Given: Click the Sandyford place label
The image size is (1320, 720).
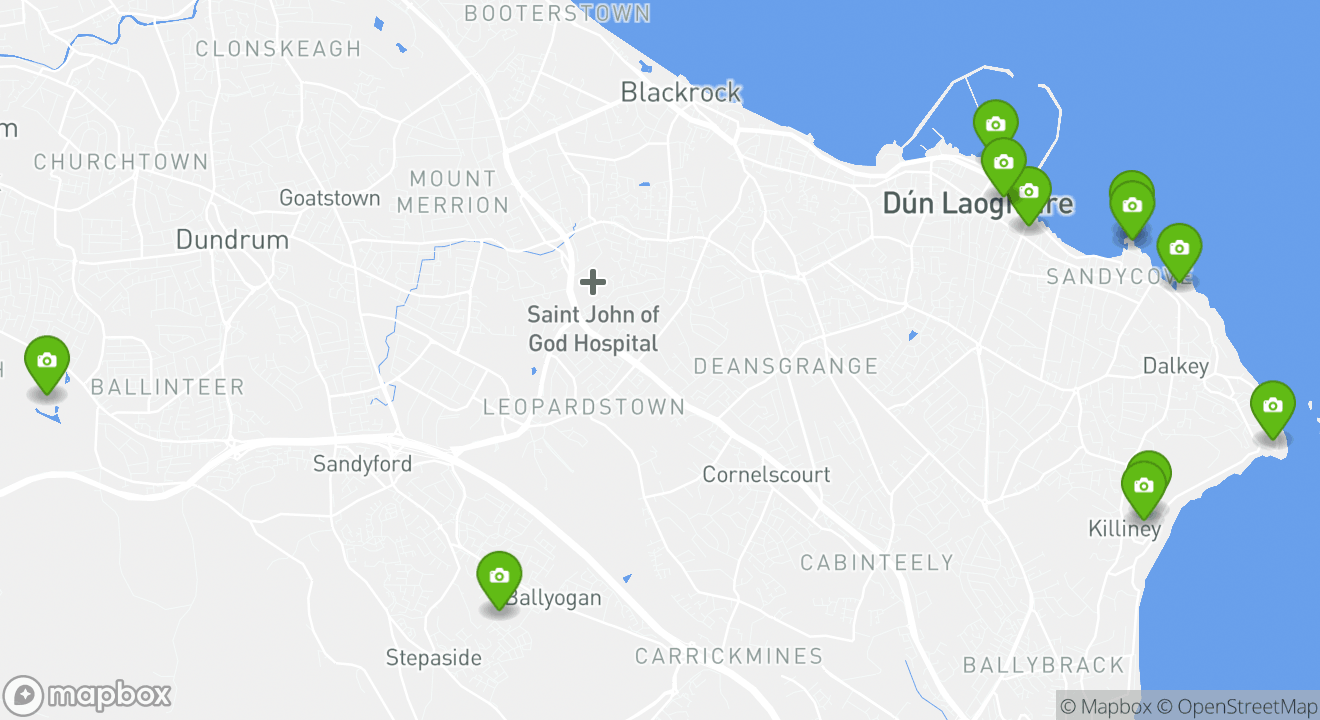Looking at the screenshot, I should [362, 464].
